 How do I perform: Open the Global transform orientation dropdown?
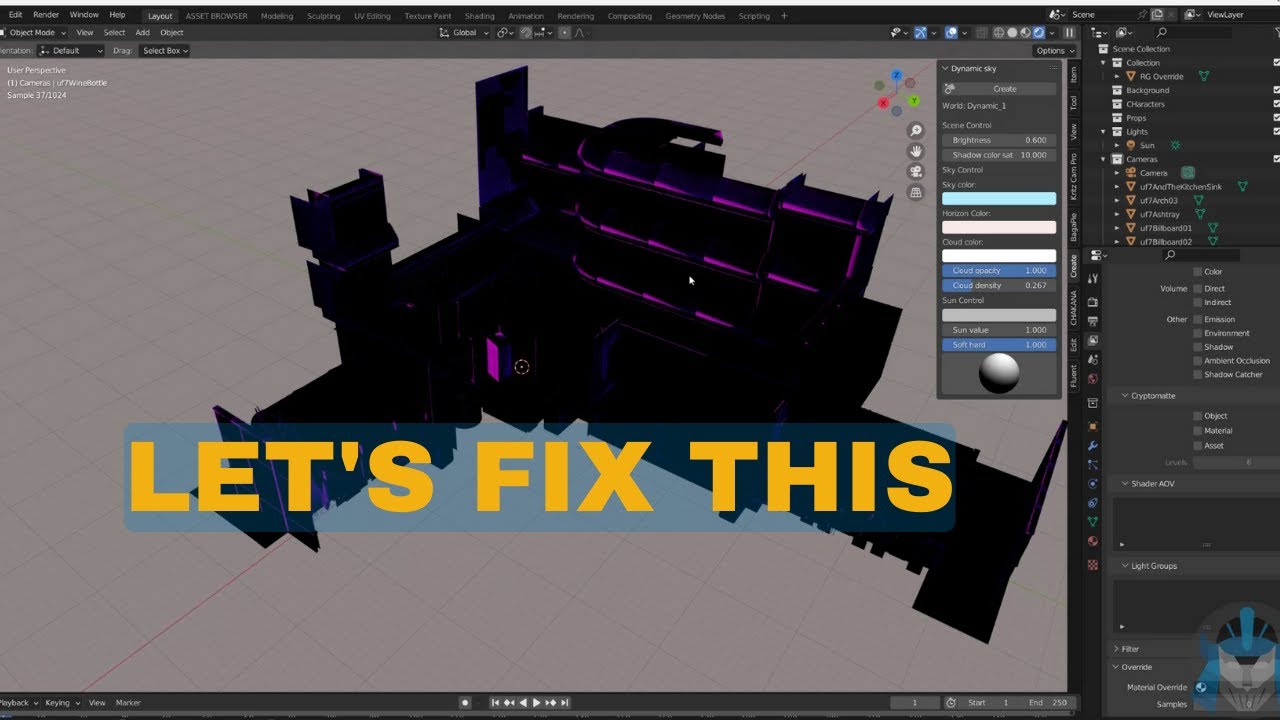[465, 32]
